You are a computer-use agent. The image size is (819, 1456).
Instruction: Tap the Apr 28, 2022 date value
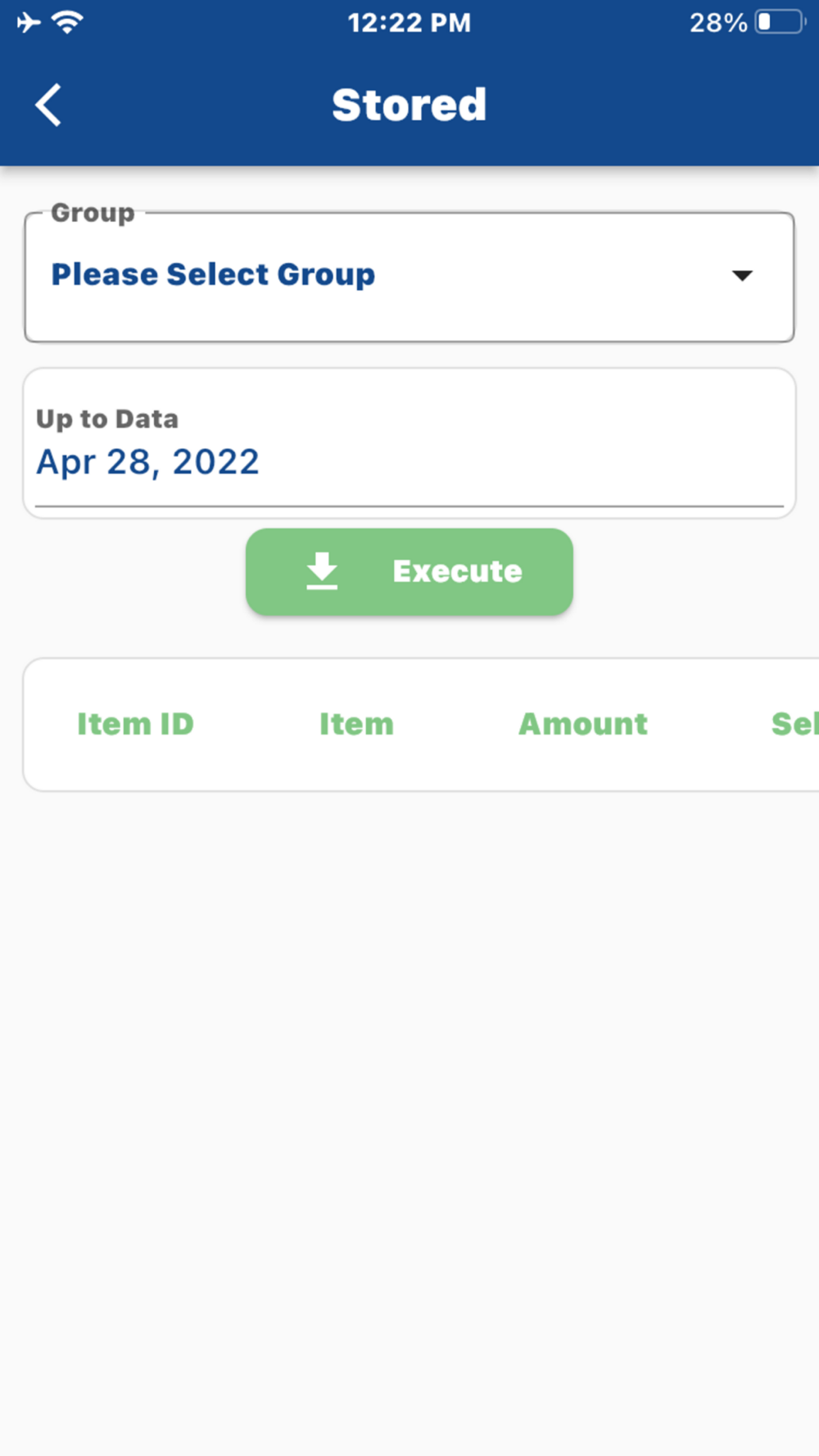point(147,462)
